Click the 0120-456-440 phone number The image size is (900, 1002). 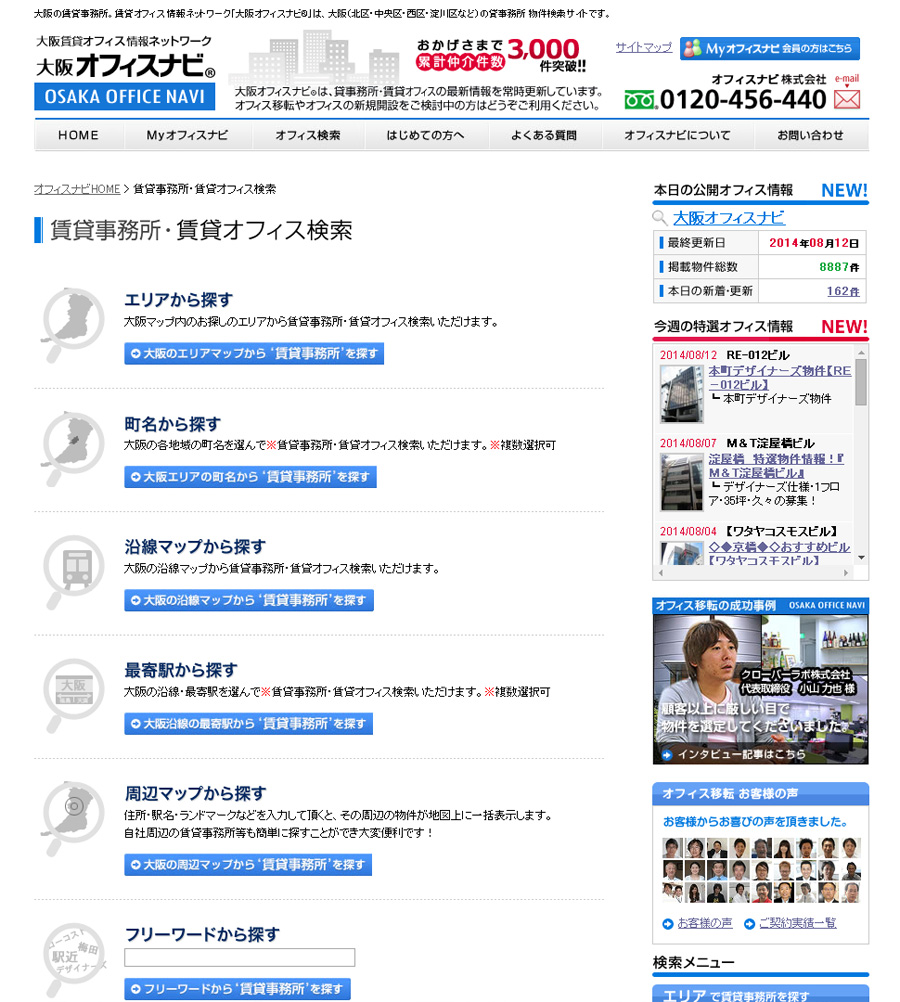coord(743,100)
